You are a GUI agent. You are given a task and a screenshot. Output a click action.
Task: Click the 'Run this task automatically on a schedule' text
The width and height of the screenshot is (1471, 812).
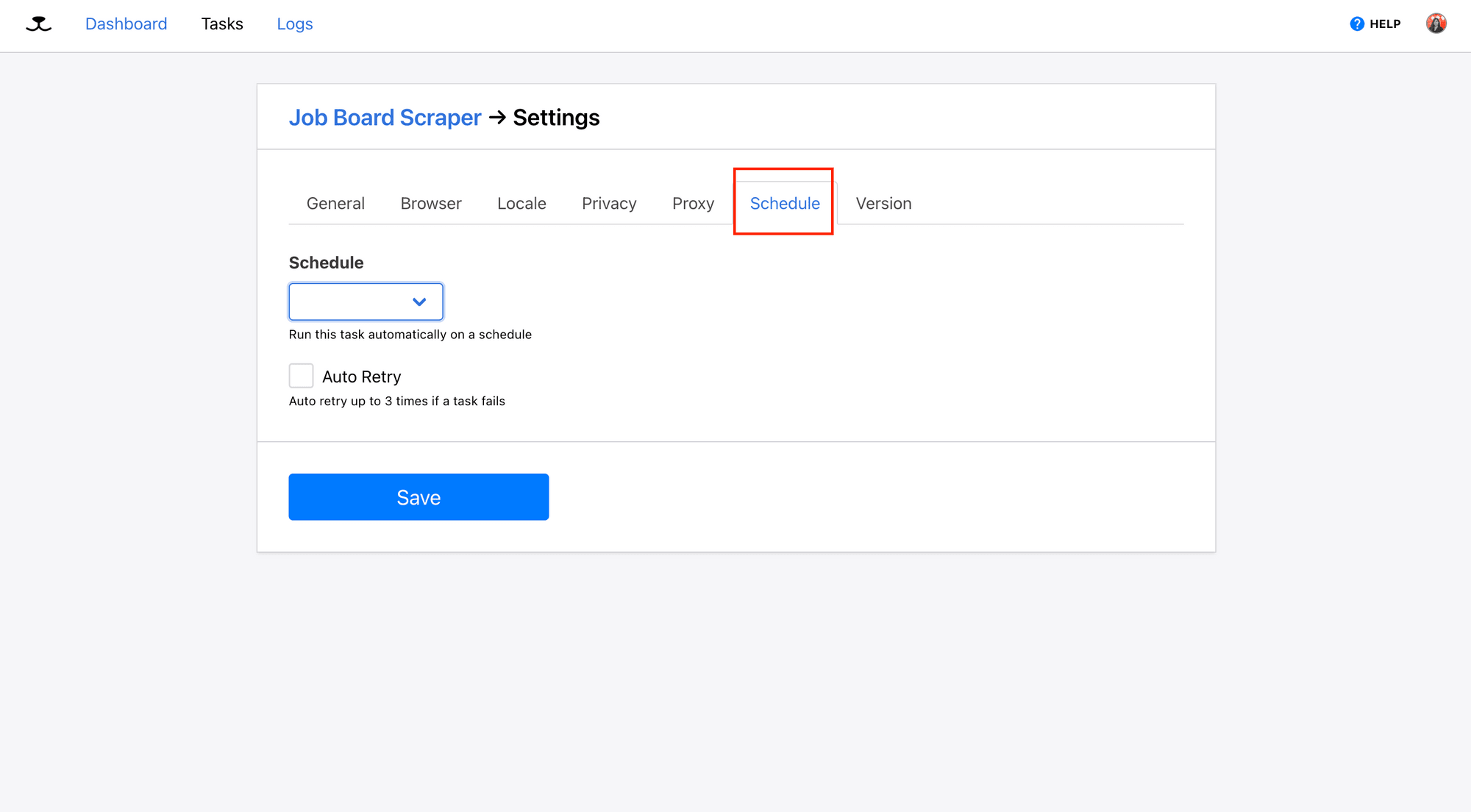410,335
